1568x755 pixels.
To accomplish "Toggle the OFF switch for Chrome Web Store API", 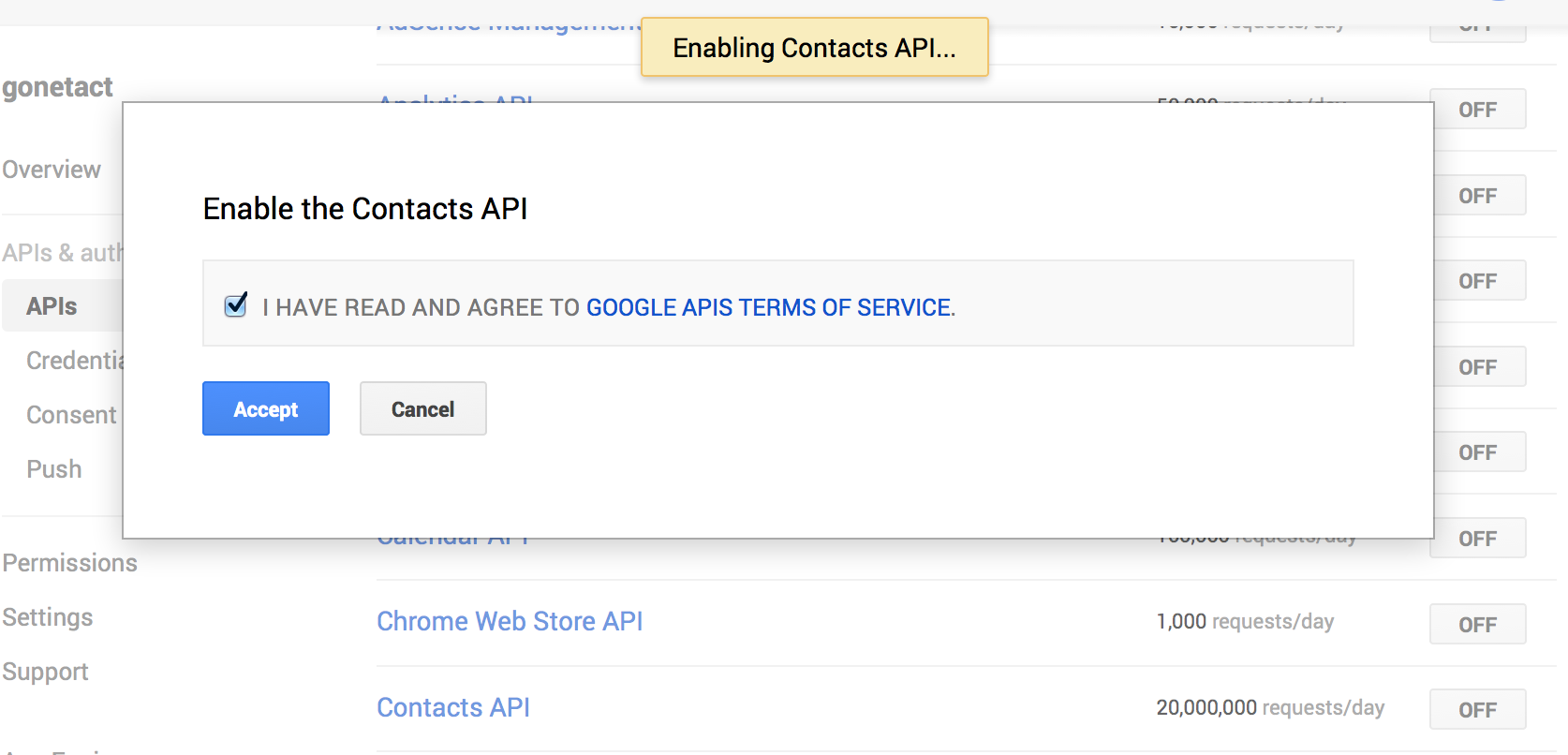I will (x=1477, y=624).
